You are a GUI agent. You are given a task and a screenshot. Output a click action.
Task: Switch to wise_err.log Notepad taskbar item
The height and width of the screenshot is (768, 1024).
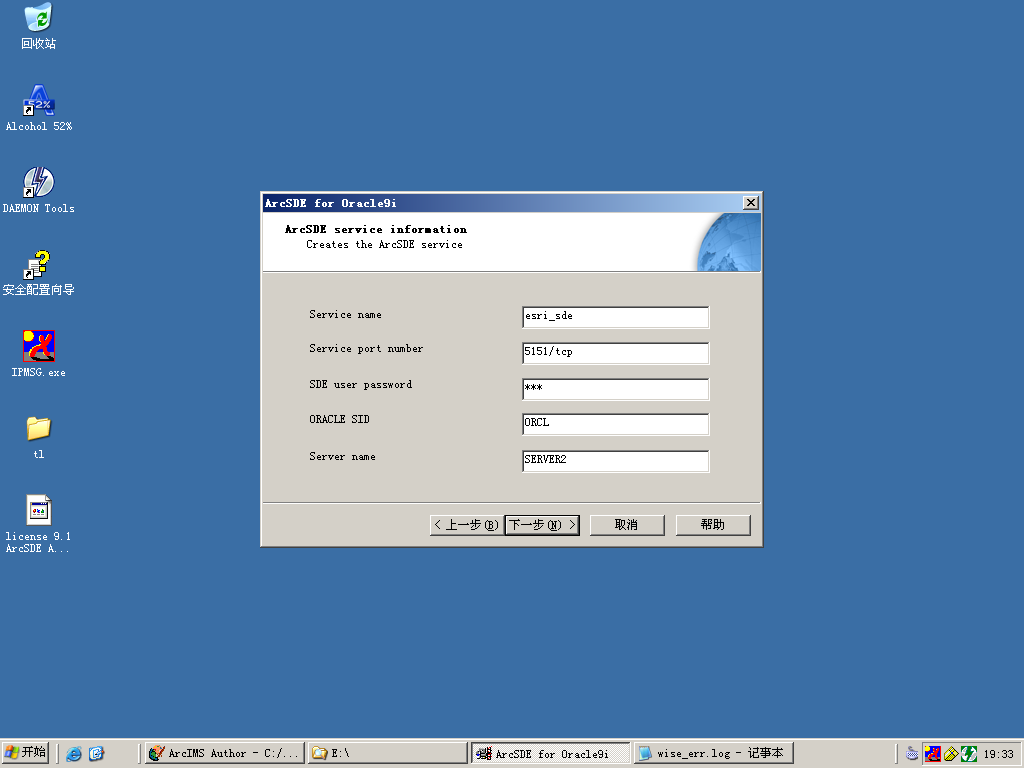pos(713,753)
